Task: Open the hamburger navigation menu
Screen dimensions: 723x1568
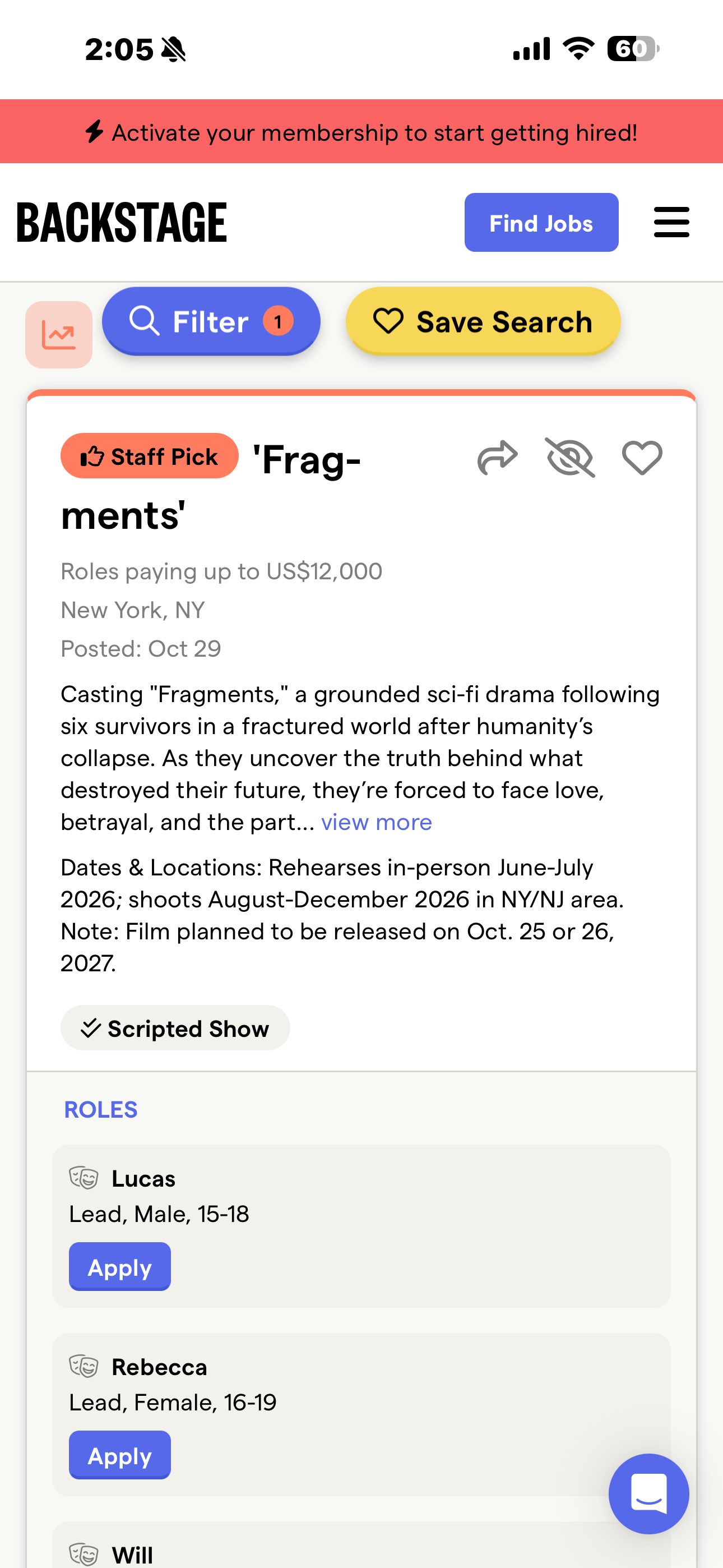Action: [671, 222]
